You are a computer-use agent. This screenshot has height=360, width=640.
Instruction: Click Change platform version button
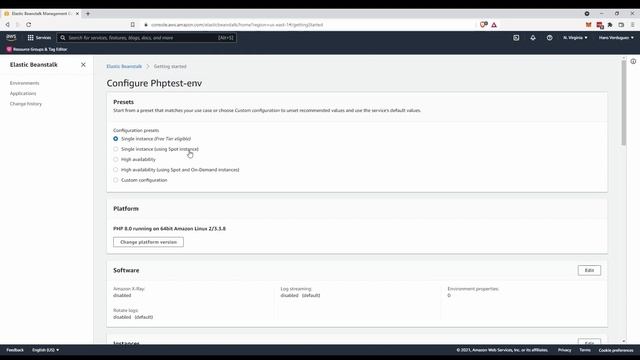(148, 242)
